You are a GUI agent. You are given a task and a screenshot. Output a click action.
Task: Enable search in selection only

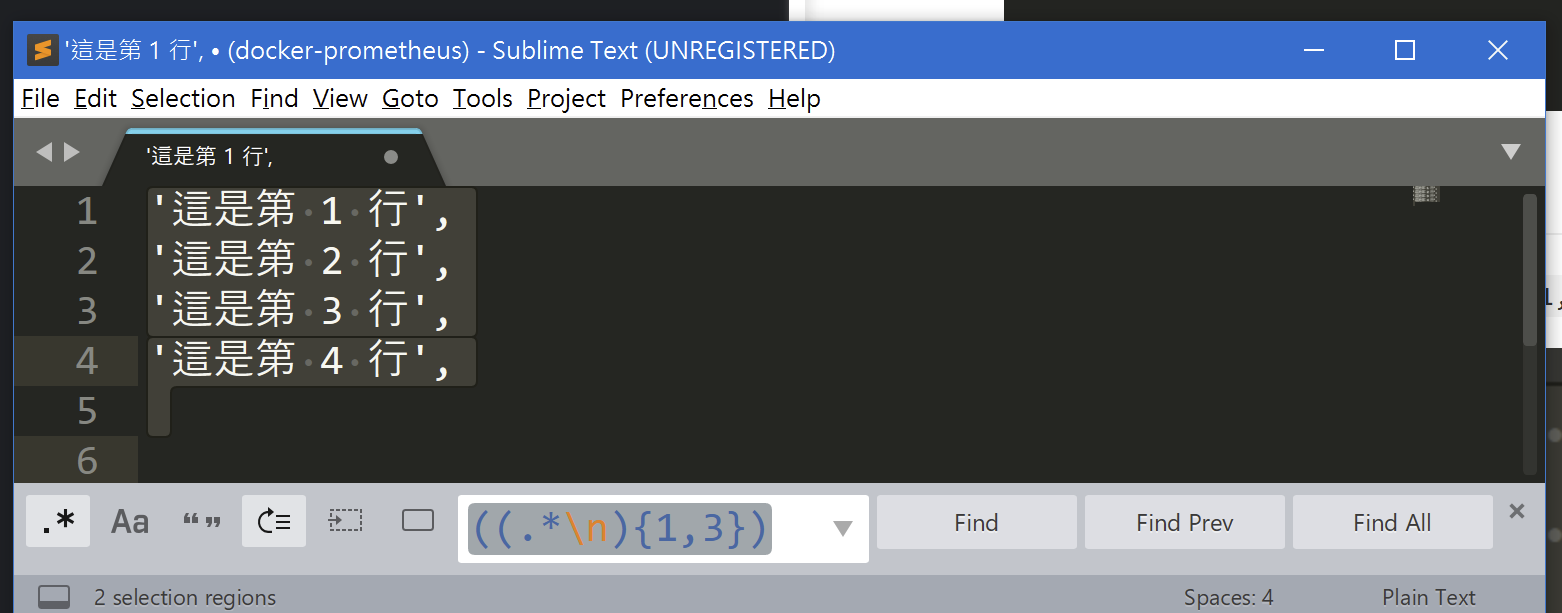346,520
